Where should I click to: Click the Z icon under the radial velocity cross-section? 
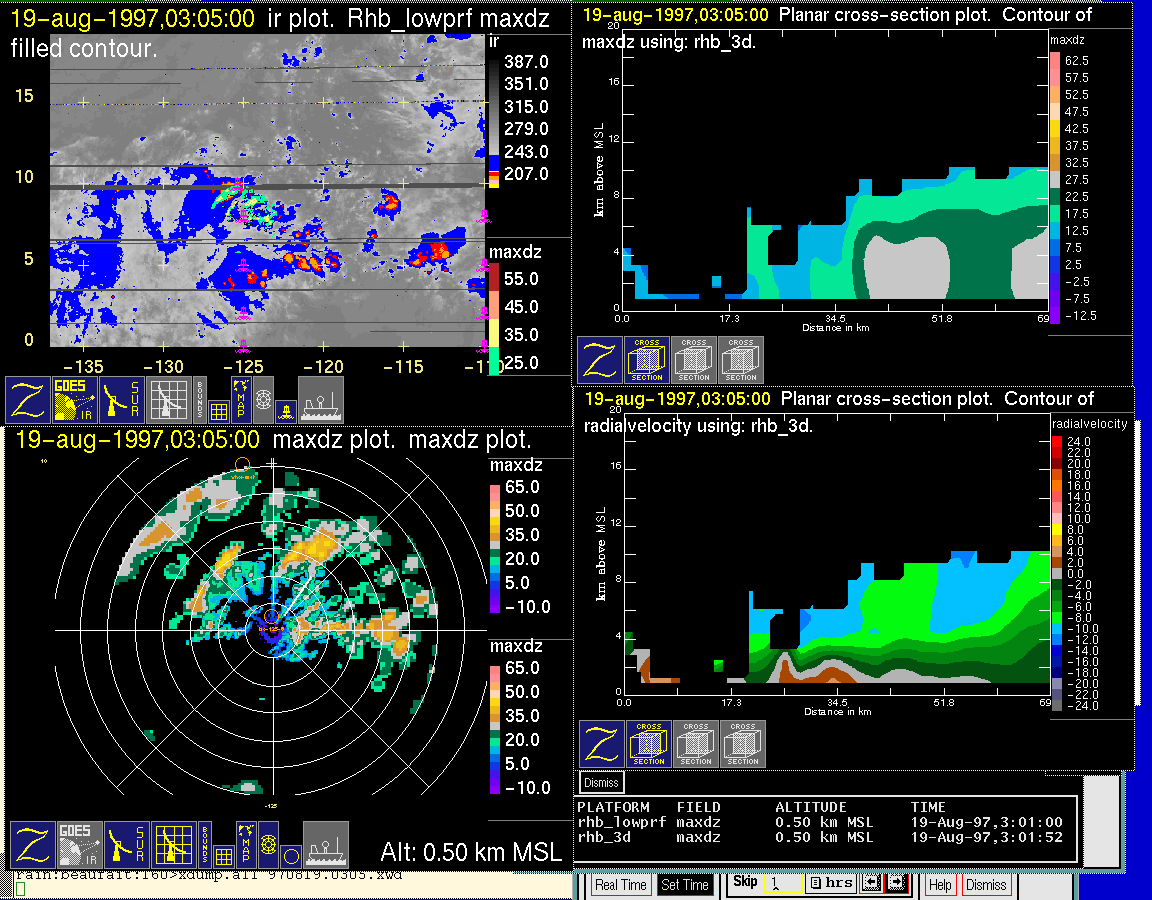[601, 745]
